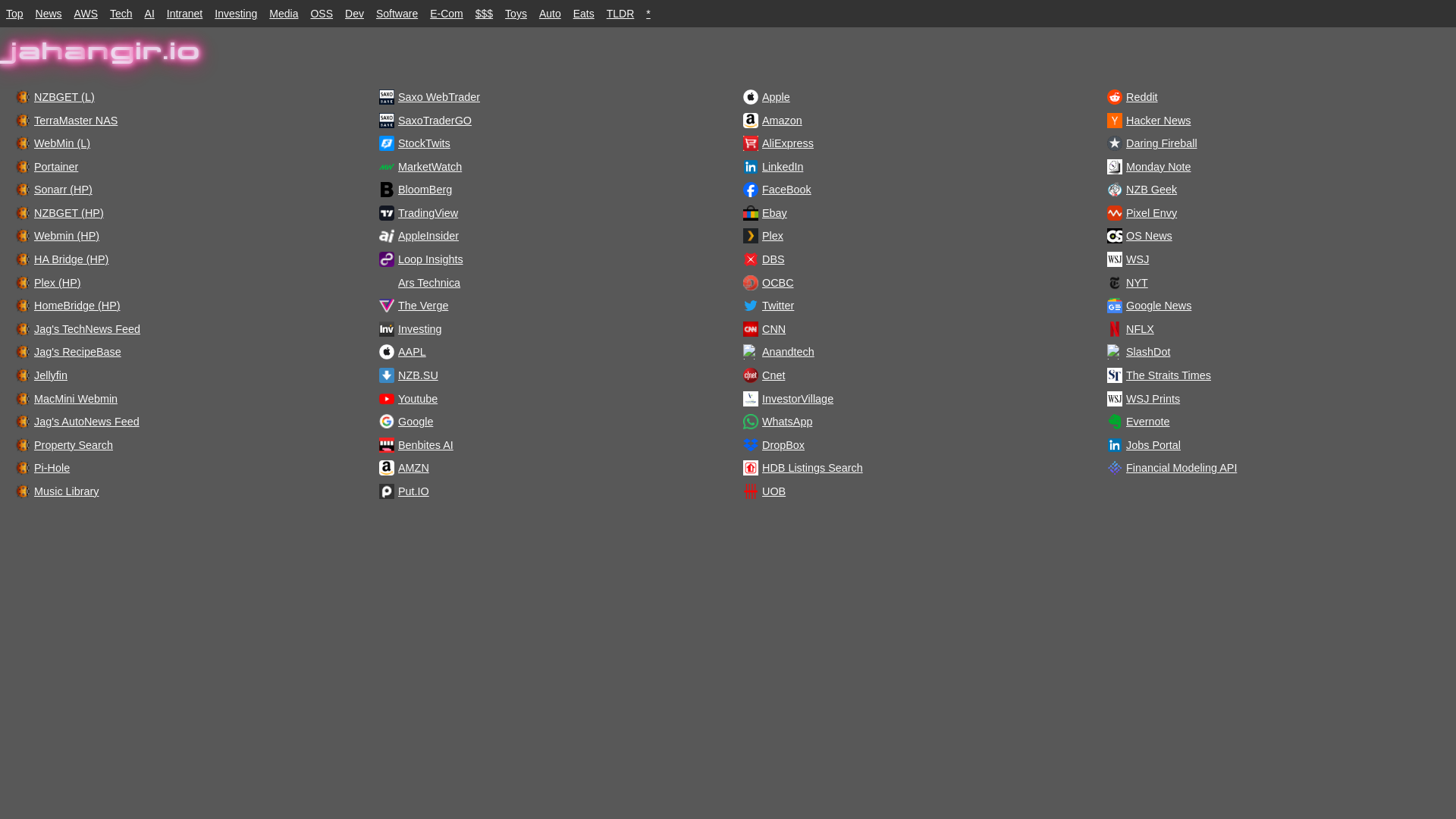Click the Google G logo icon

click(386, 422)
